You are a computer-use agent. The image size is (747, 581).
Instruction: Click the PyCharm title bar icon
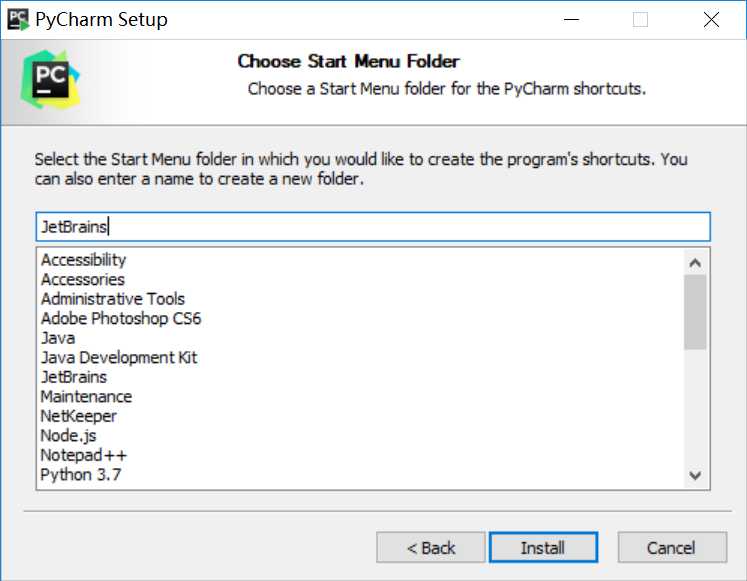click(18, 20)
